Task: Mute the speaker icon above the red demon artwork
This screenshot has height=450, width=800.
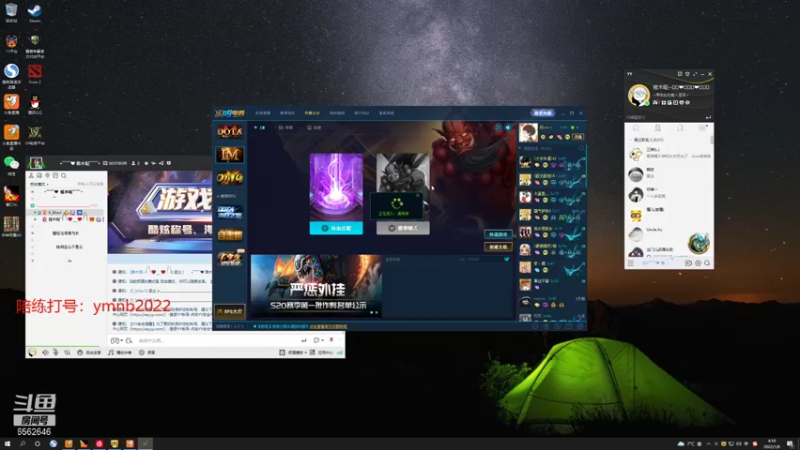Action: coord(508,128)
